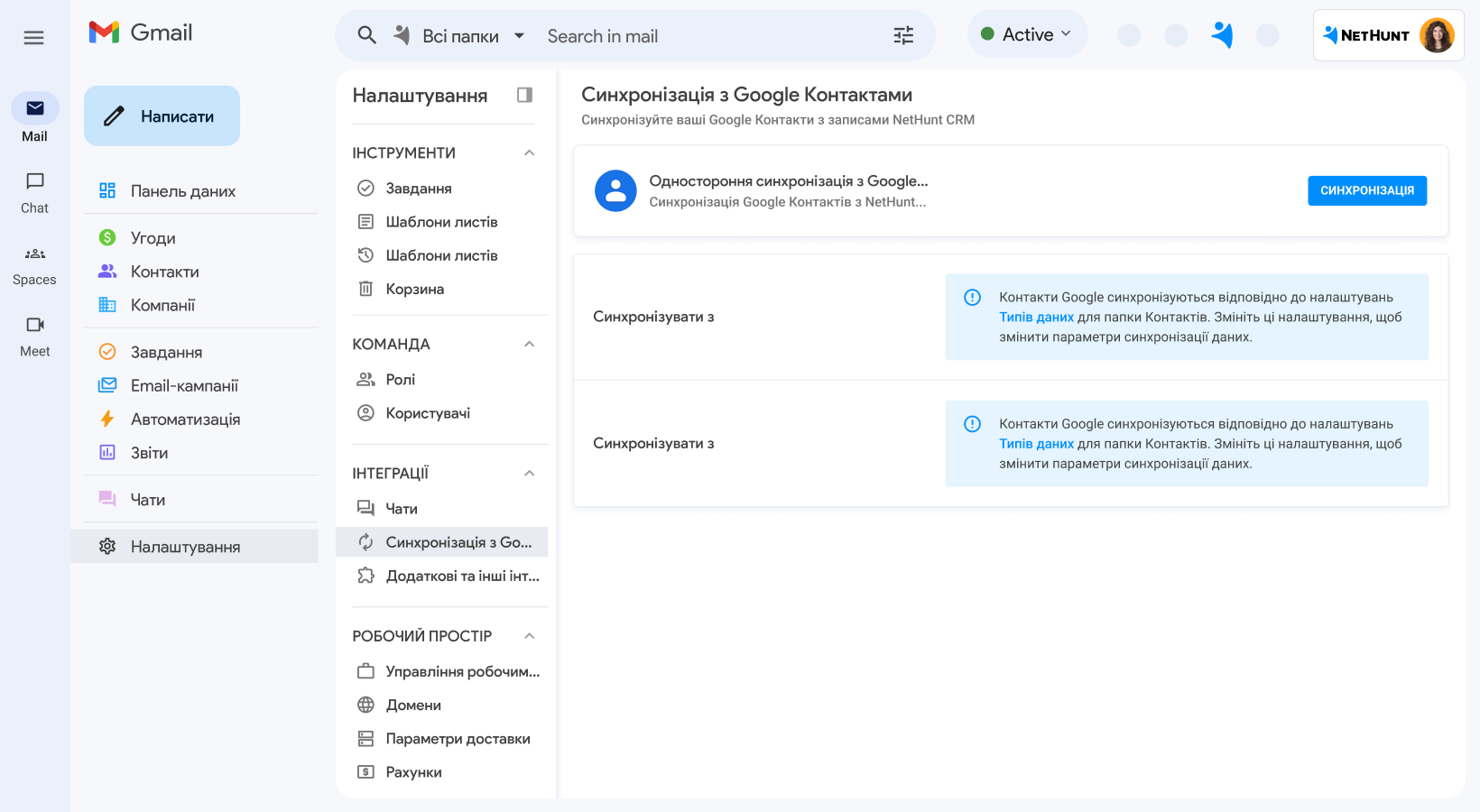Open the Active status dropdown

(1027, 34)
